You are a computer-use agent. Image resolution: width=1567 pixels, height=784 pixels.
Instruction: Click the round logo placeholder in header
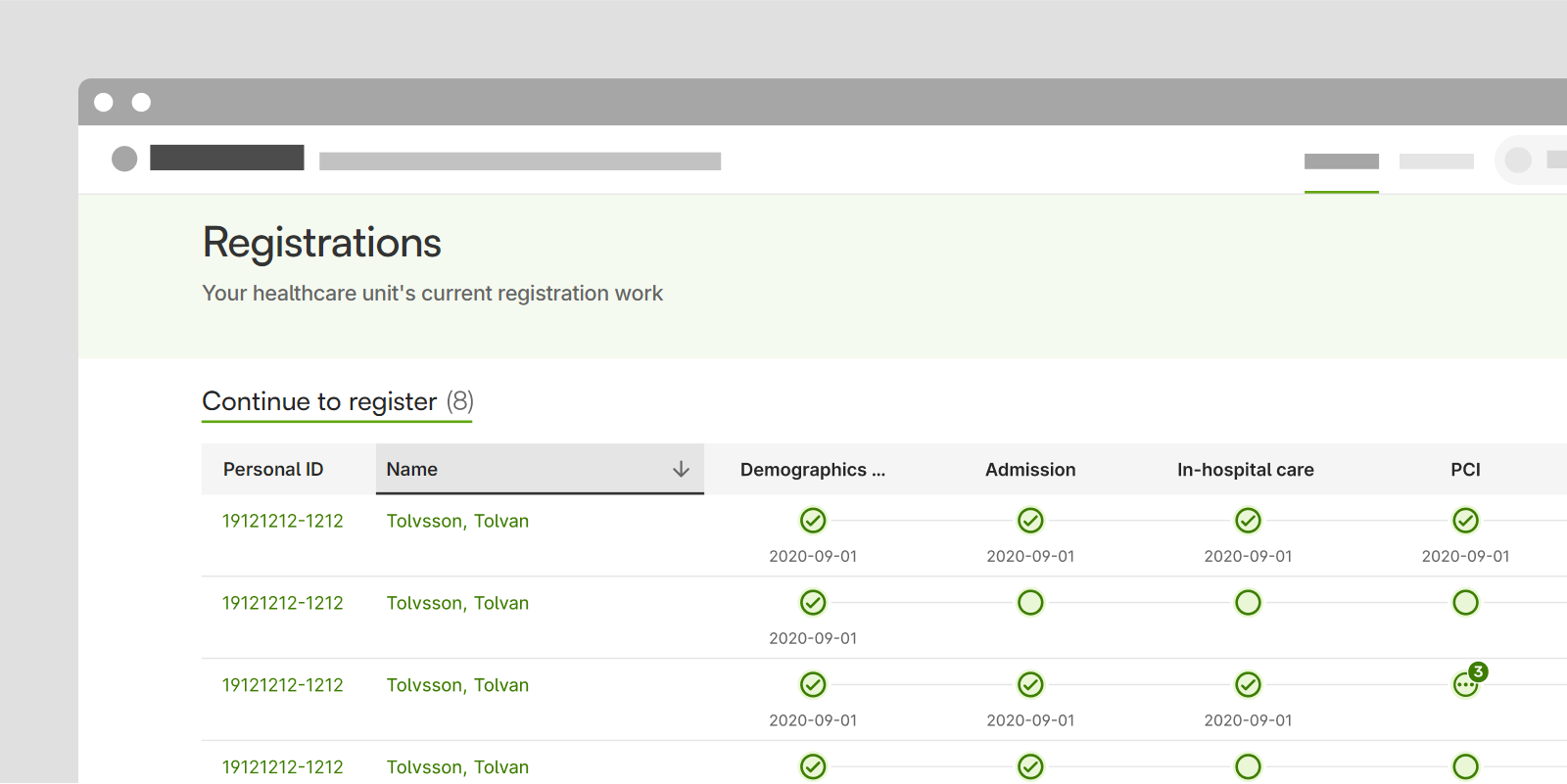point(124,159)
